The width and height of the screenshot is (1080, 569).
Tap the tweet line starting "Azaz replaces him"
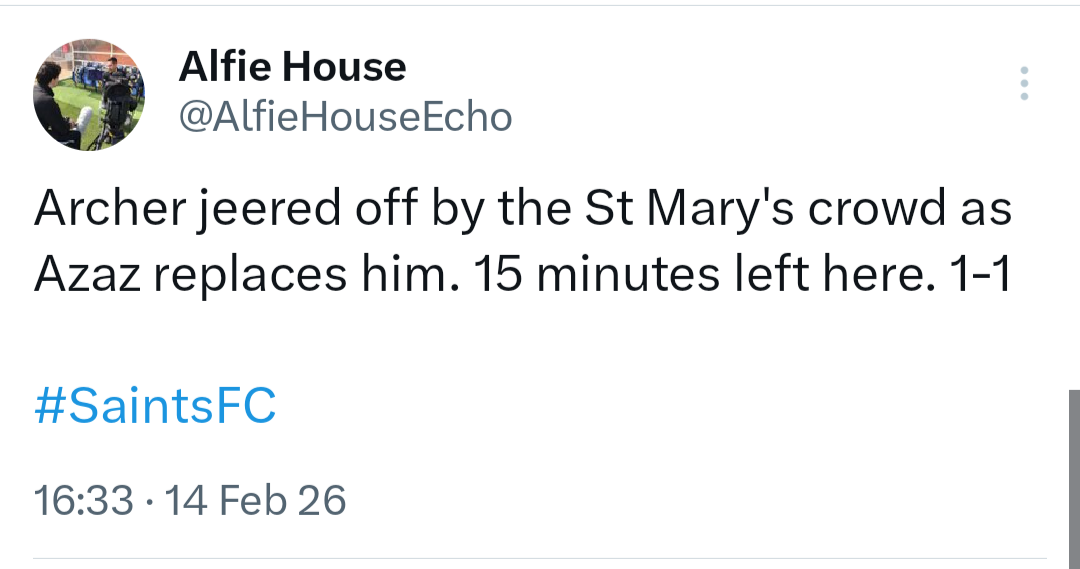click(x=522, y=271)
